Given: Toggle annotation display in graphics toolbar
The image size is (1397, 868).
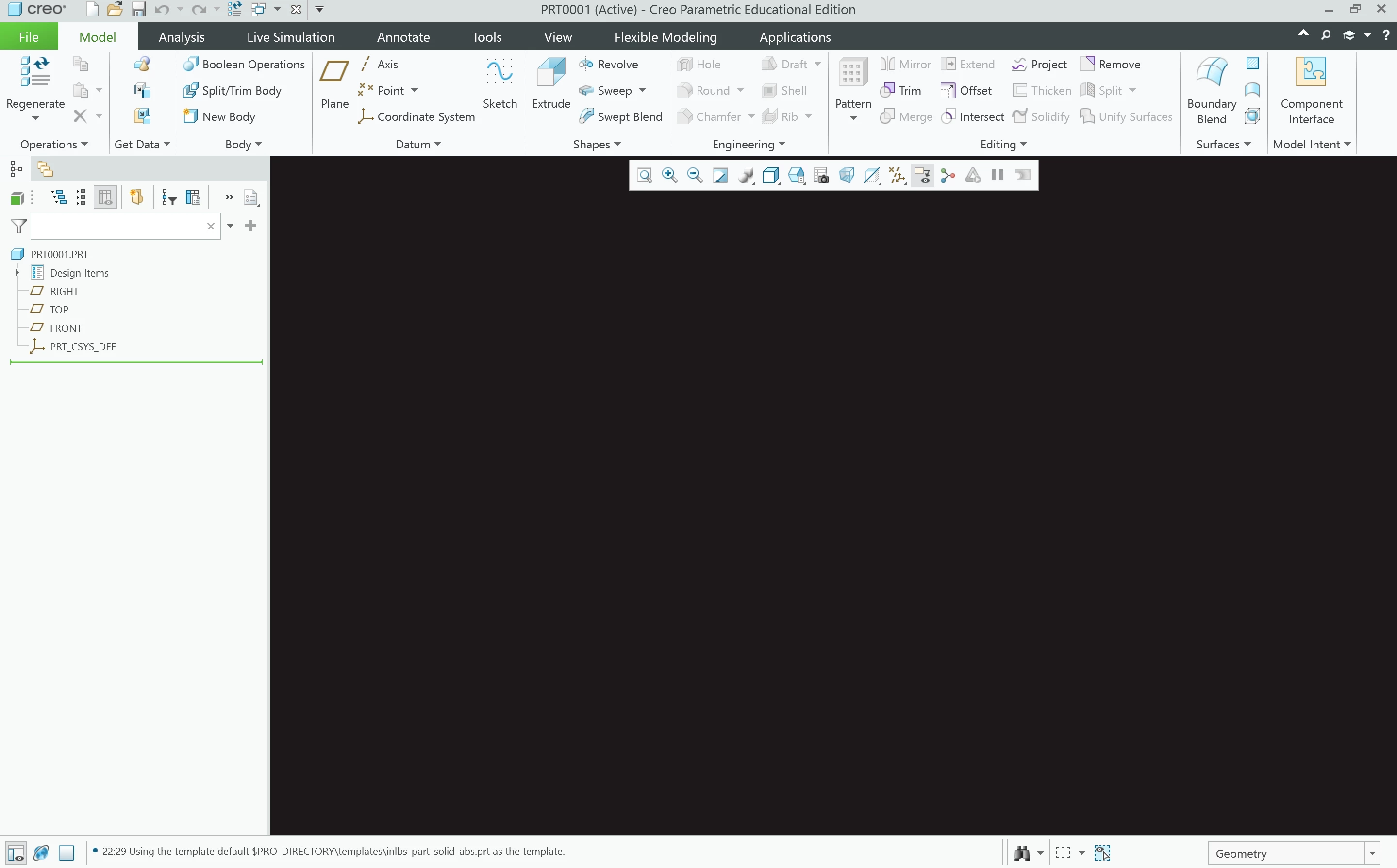Looking at the screenshot, I should pos(922,175).
